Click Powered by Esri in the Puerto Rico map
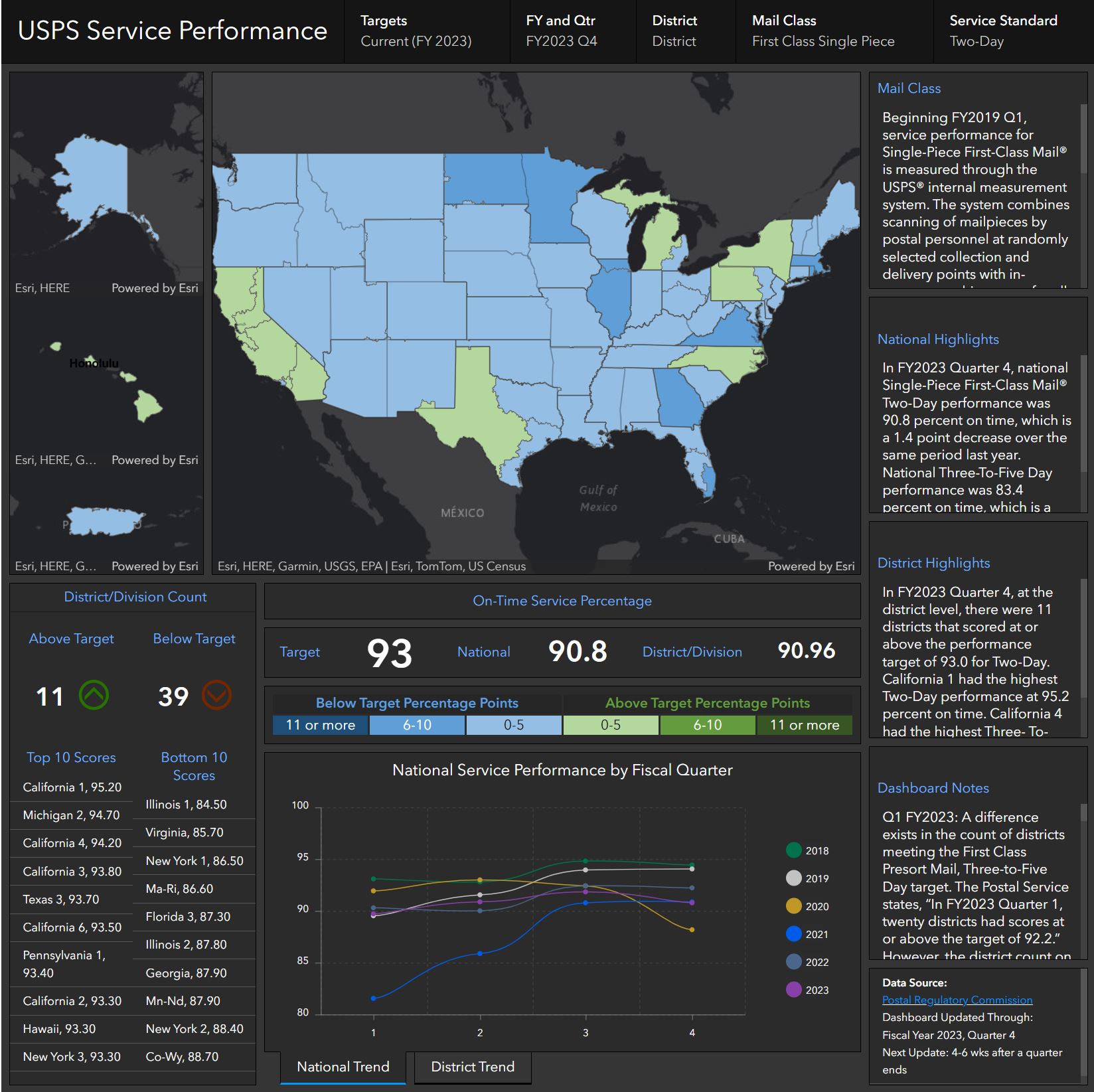1094x1092 pixels. point(155,566)
